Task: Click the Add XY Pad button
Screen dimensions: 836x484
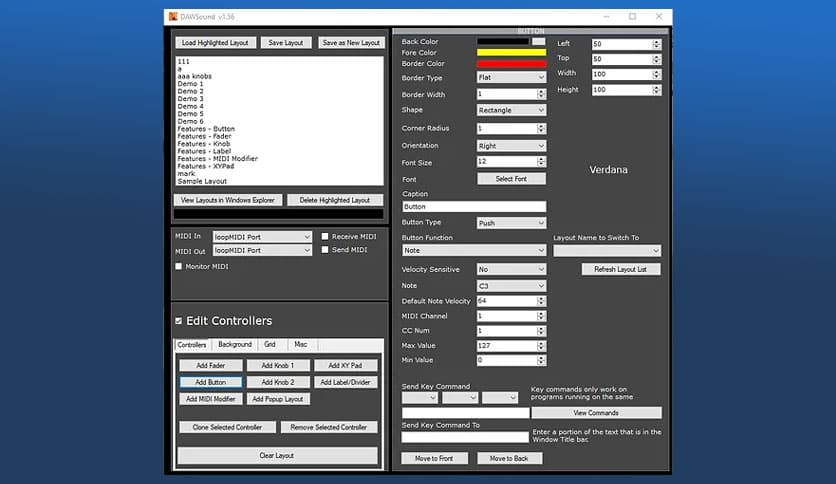Action: [345, 366]
